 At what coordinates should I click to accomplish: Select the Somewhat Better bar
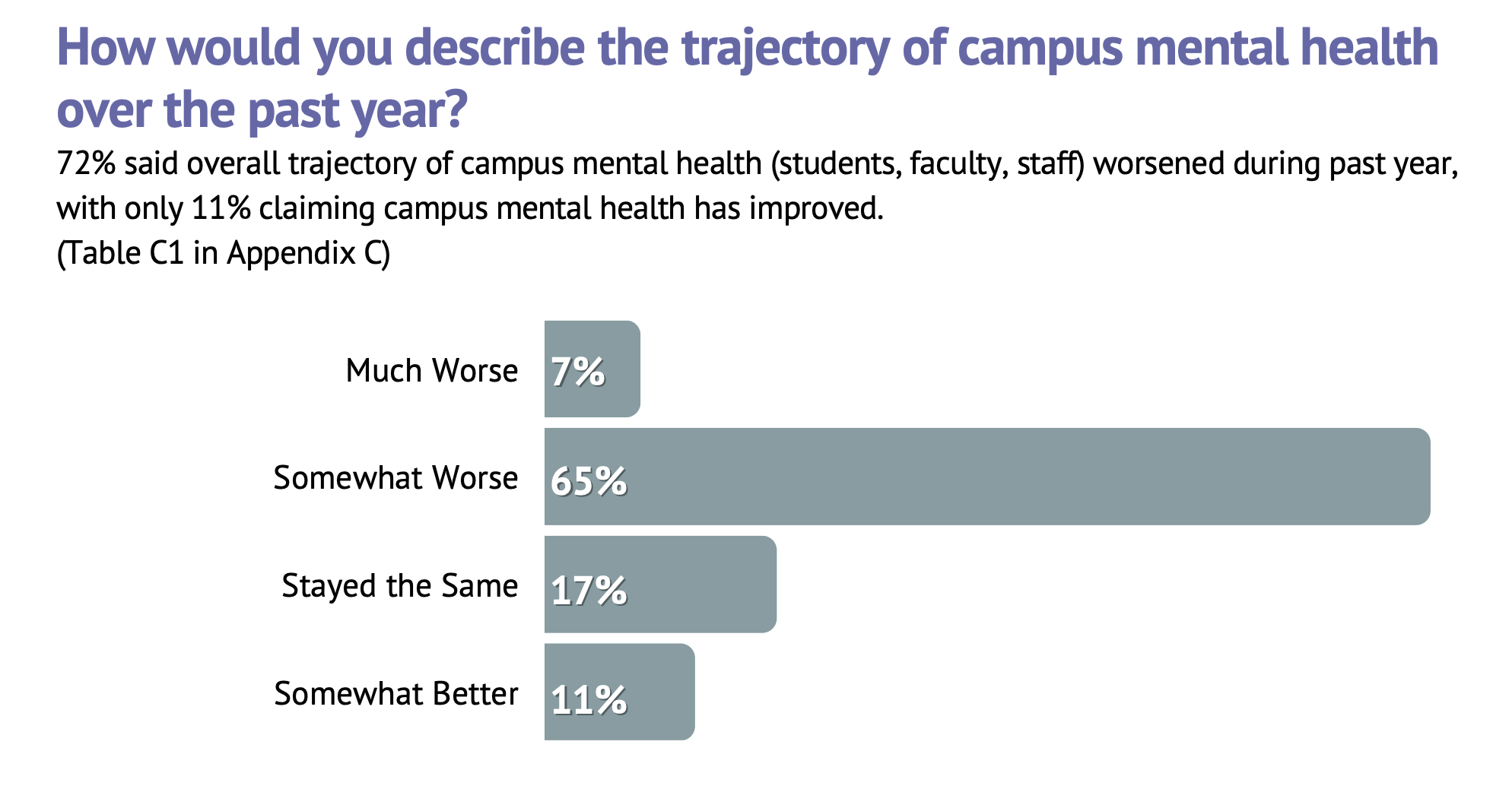(x=660, y=692)
